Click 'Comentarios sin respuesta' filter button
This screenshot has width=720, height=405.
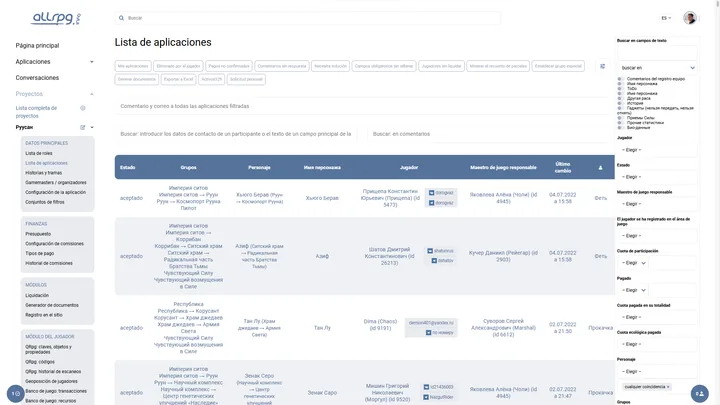(x=281, y=66)
